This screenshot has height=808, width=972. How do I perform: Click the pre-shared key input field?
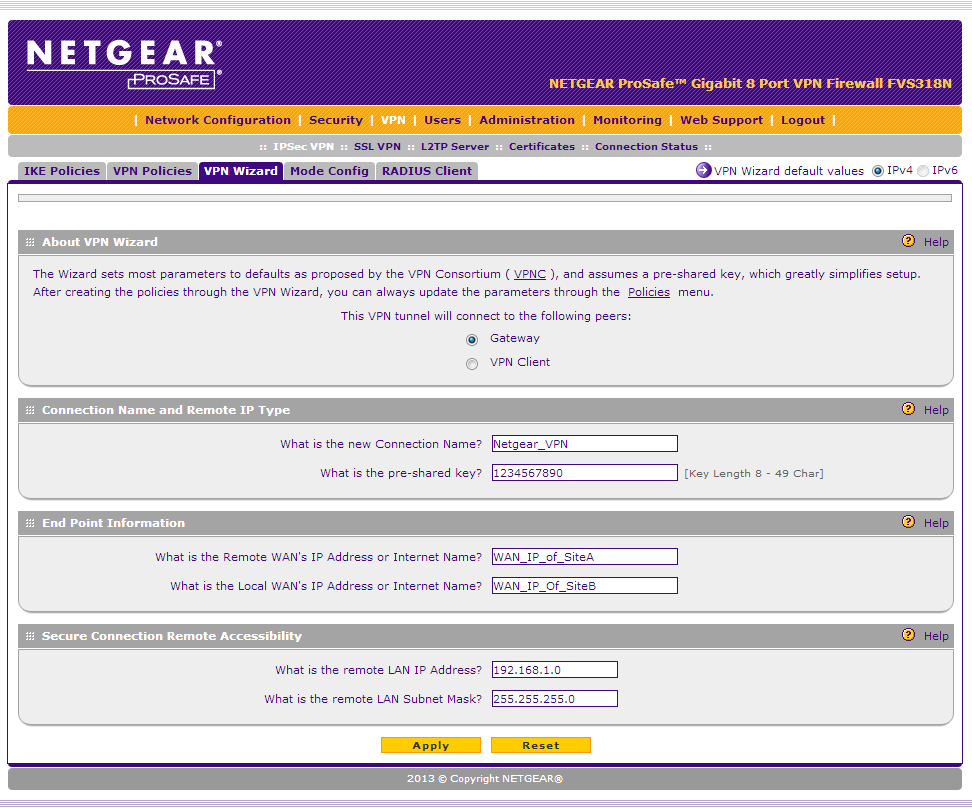(x=585, y=473)
